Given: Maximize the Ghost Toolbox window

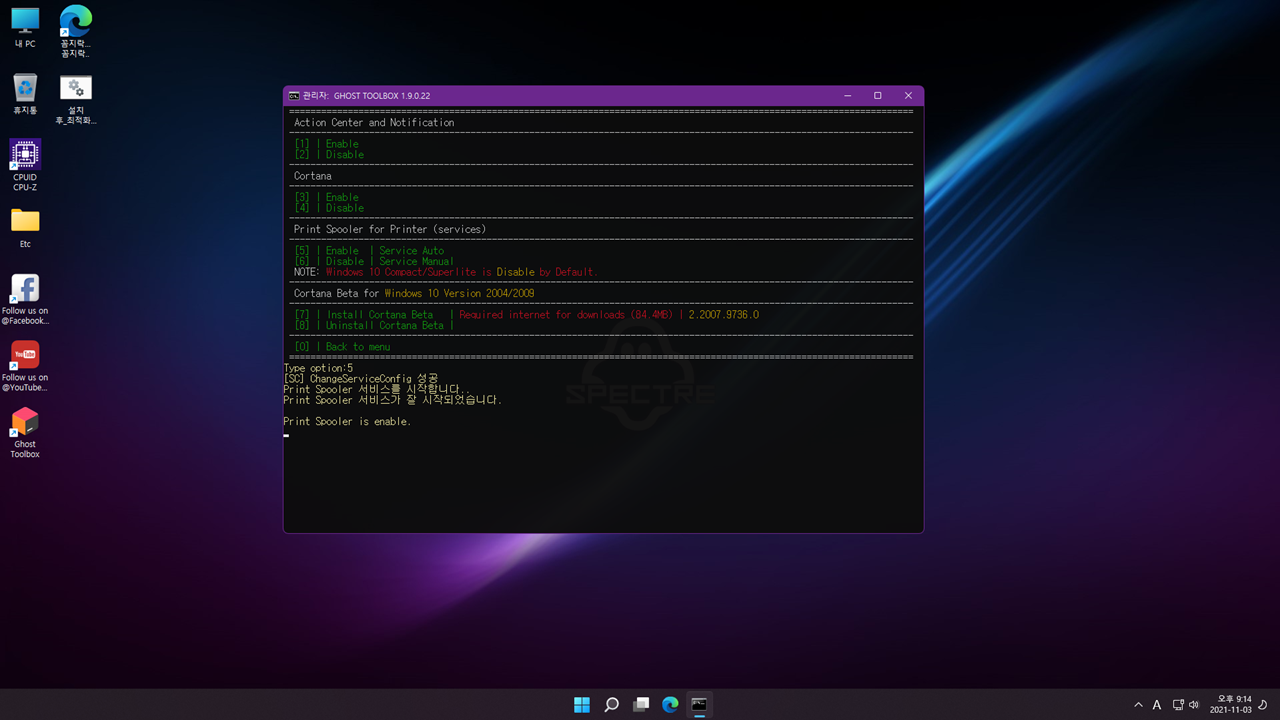Looking at the screenshot, I should pos(878,96).
